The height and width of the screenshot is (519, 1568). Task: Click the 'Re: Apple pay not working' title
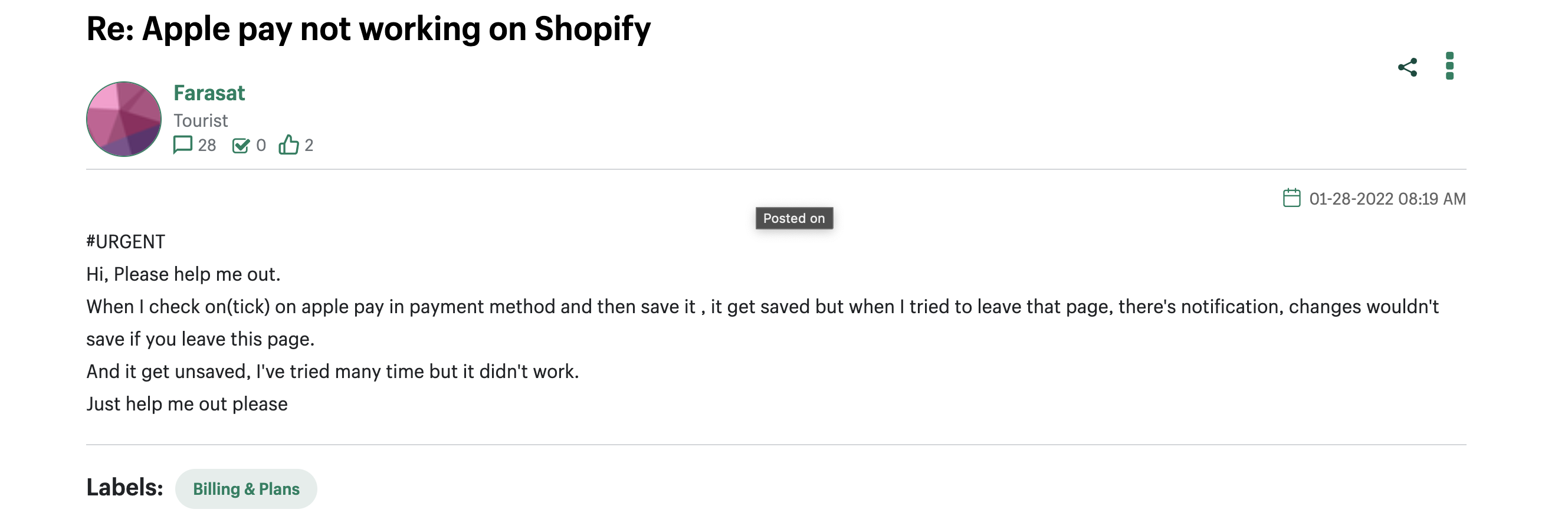pos(368,28)
